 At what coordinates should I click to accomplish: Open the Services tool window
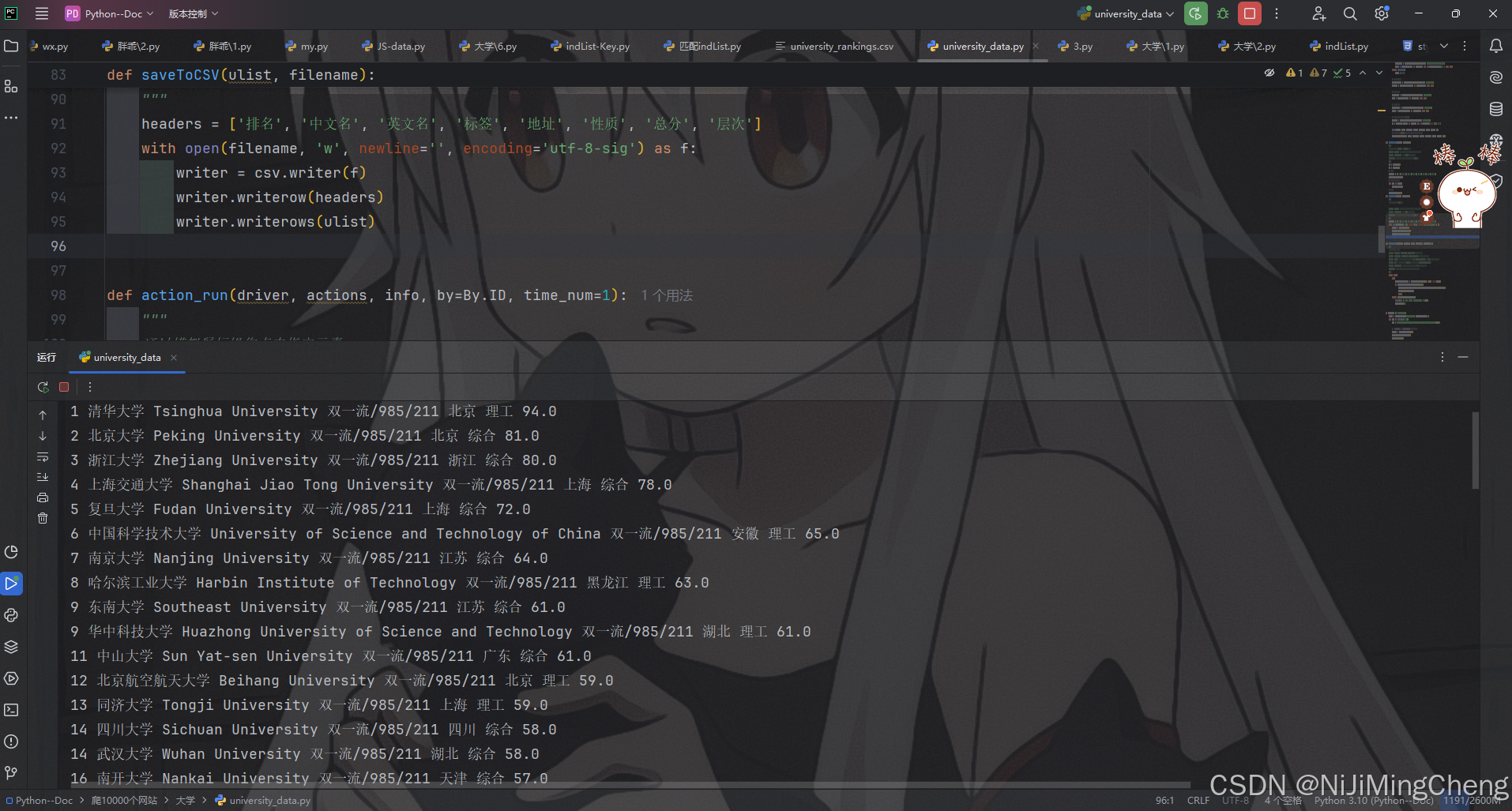point(11,678)
